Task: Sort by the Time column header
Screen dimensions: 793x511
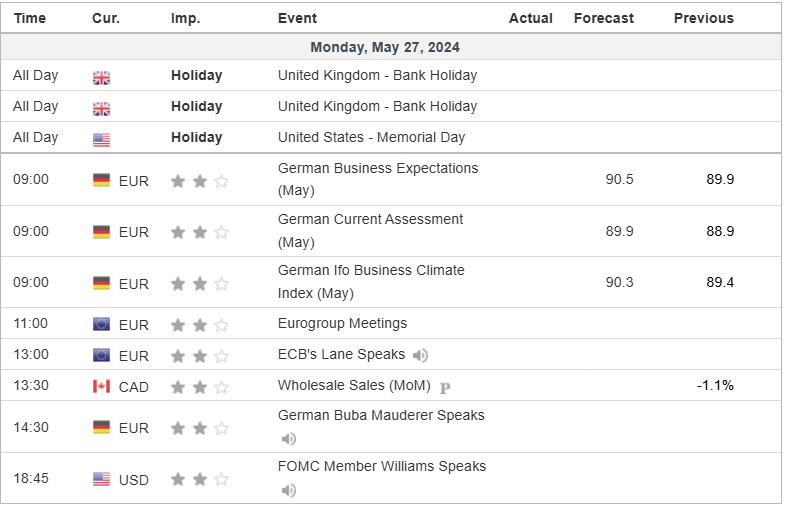Action: point(30,18)
